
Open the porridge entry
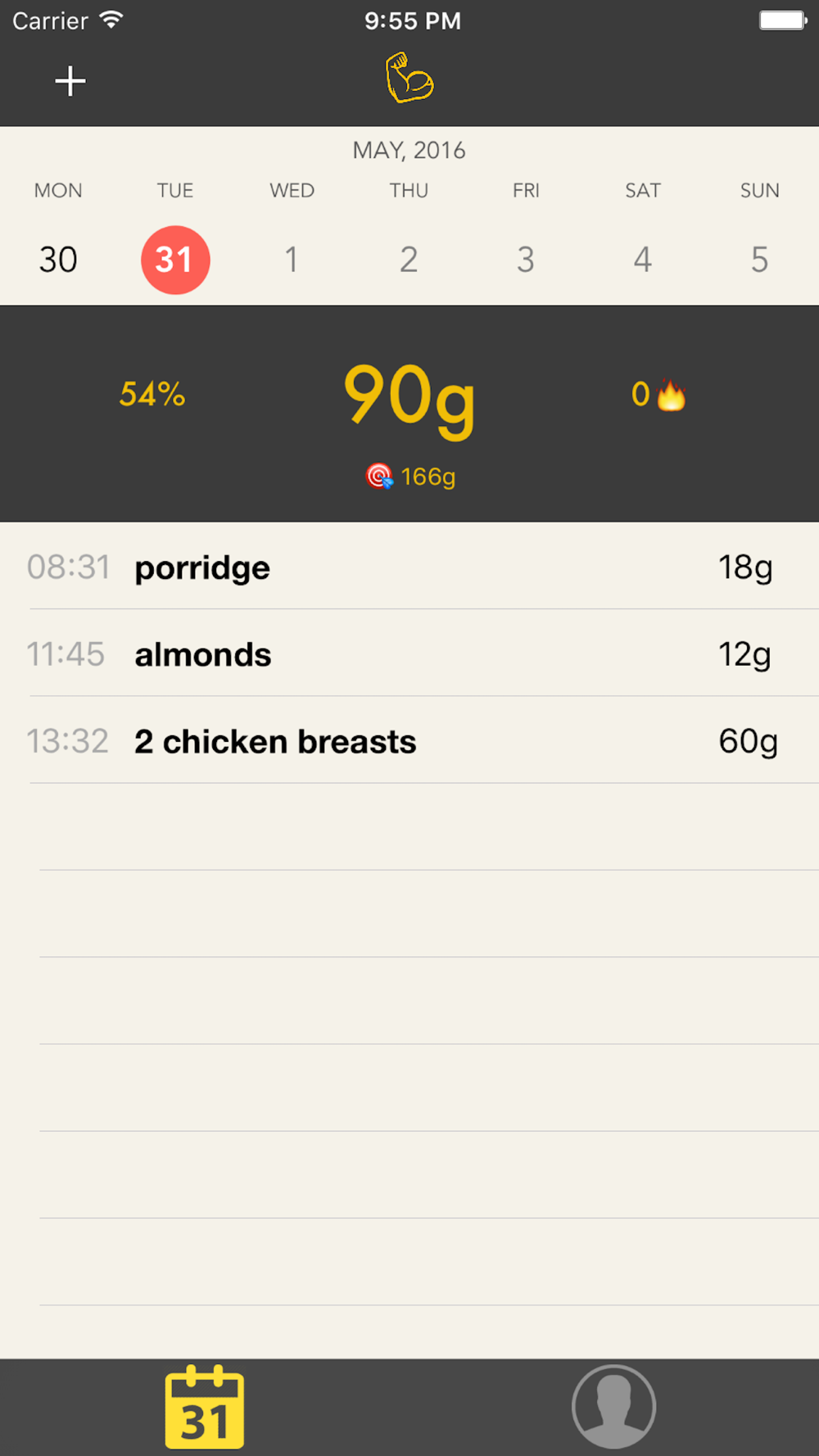tap(409, 567)
